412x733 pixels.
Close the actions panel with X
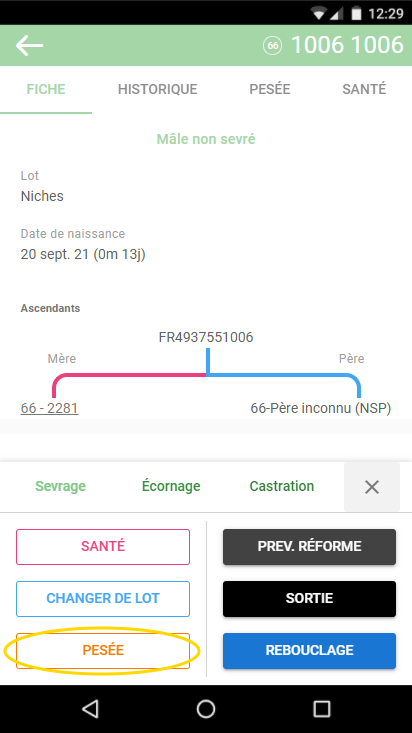[372, 487]
